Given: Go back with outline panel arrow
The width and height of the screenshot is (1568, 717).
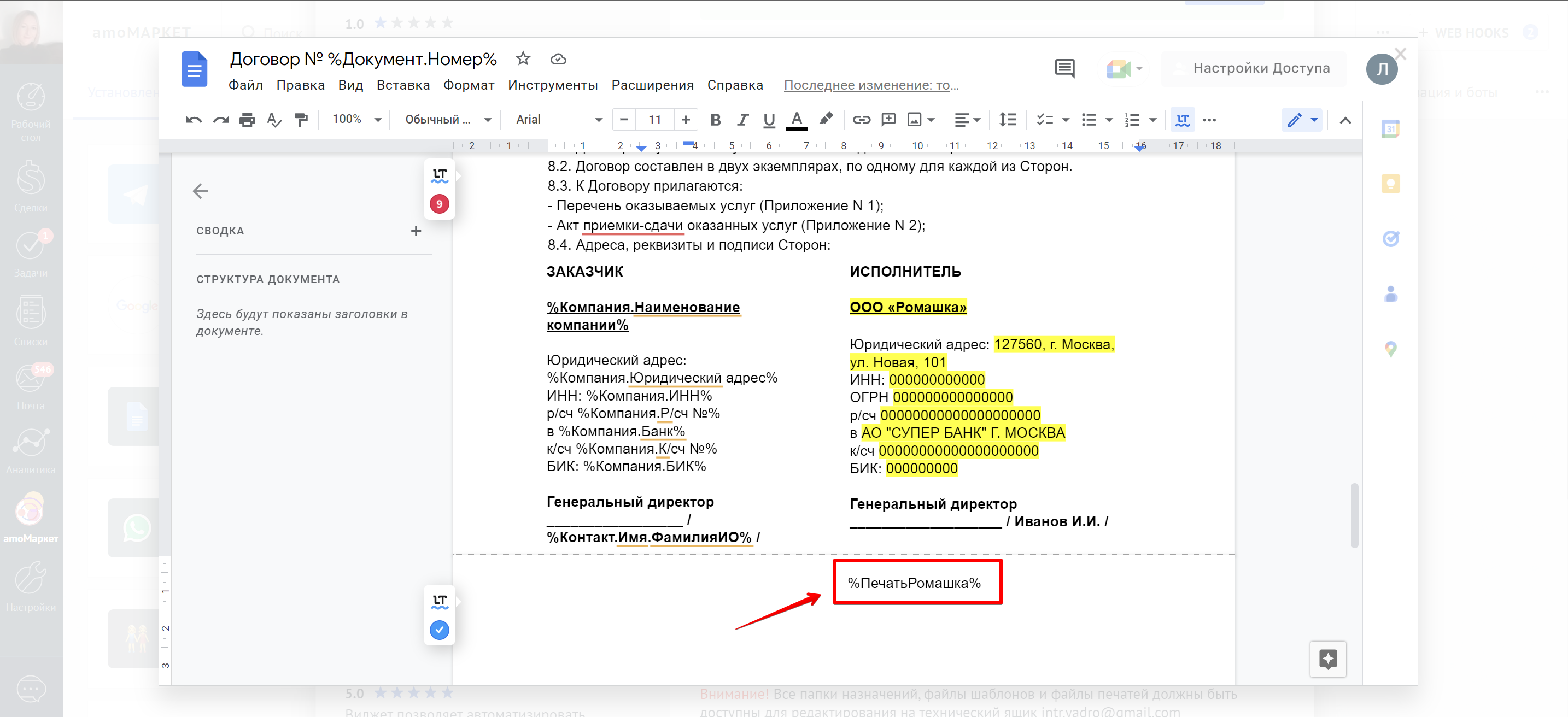Looking at the screenshot, I should pos(200,191).
